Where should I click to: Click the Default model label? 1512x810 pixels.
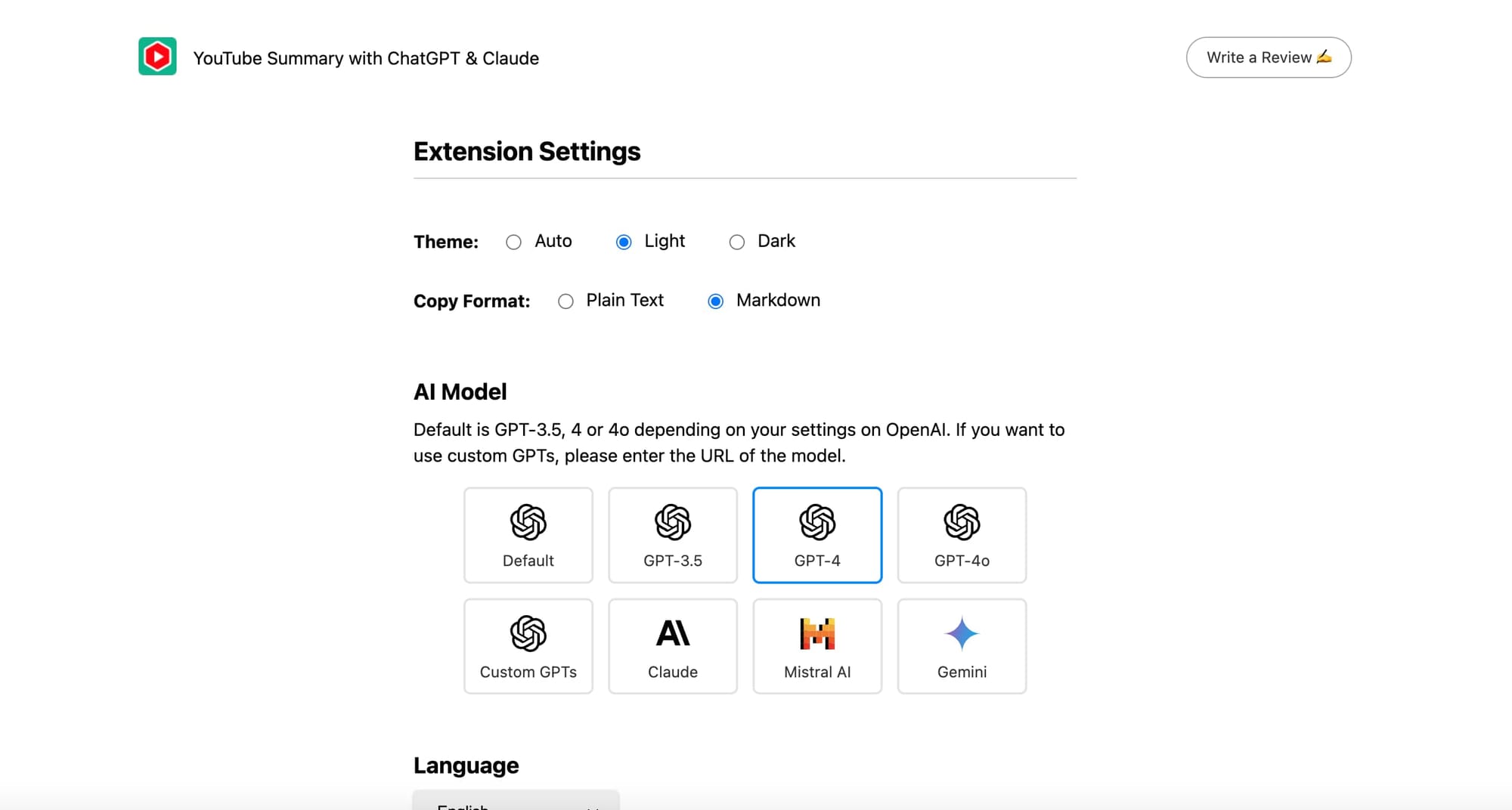pos(528,561)
